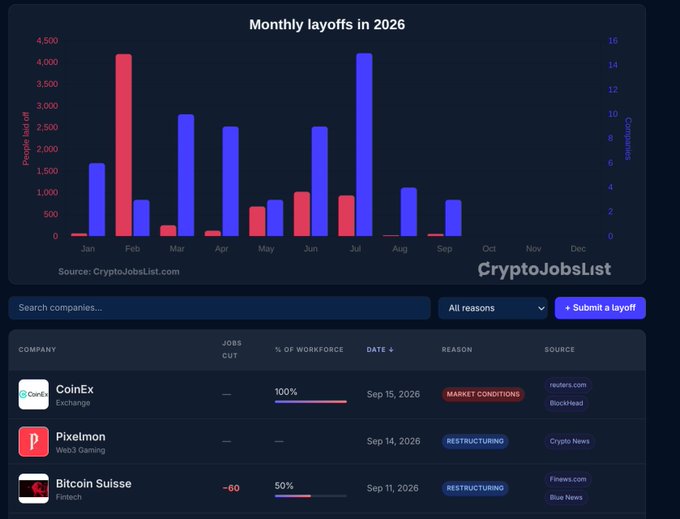This screenshot has width=680, height=519.
Task: Click the Fintech label under Bitcoin Suisse
Action: point(69,497)
